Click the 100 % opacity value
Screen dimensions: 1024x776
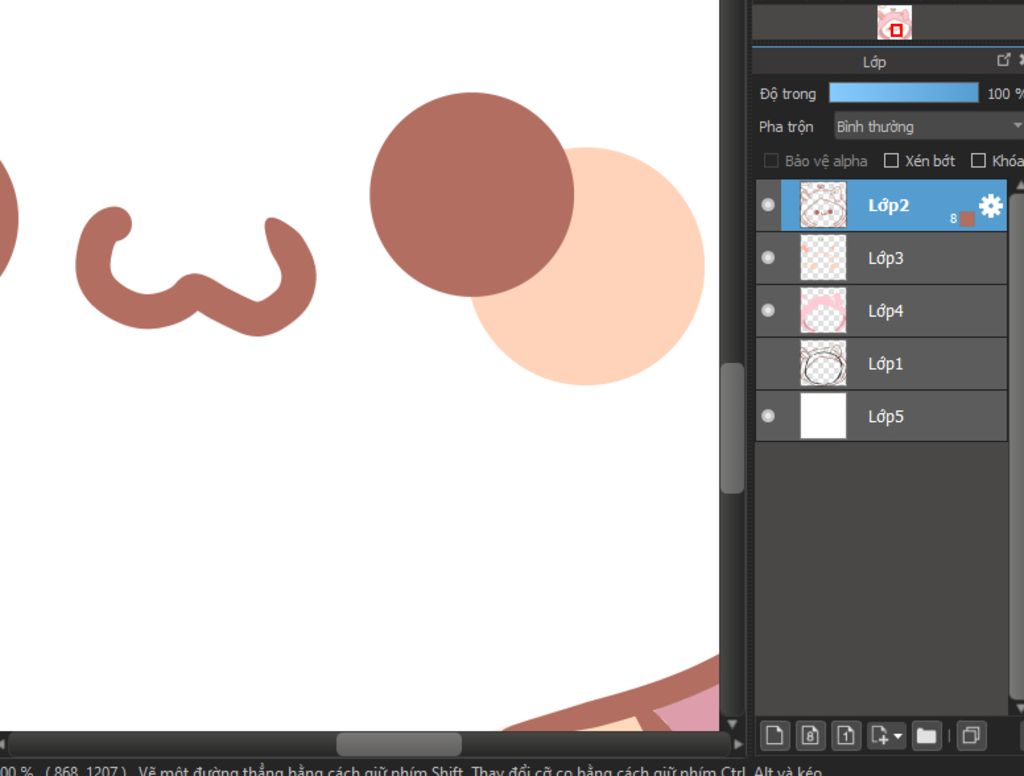(x=1005, y=94)
